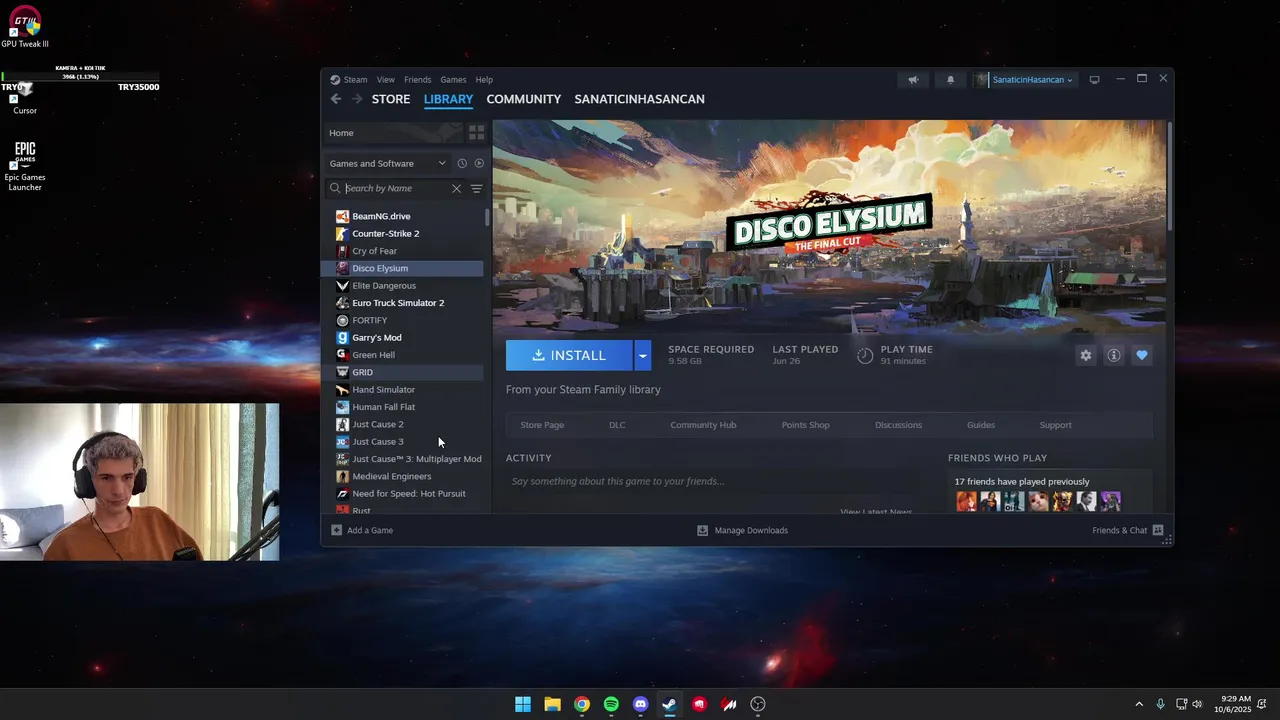This screenshot has width=1280, height=720.
Task: Launch Google Chrome from taskbar
Action: [582, 704]
